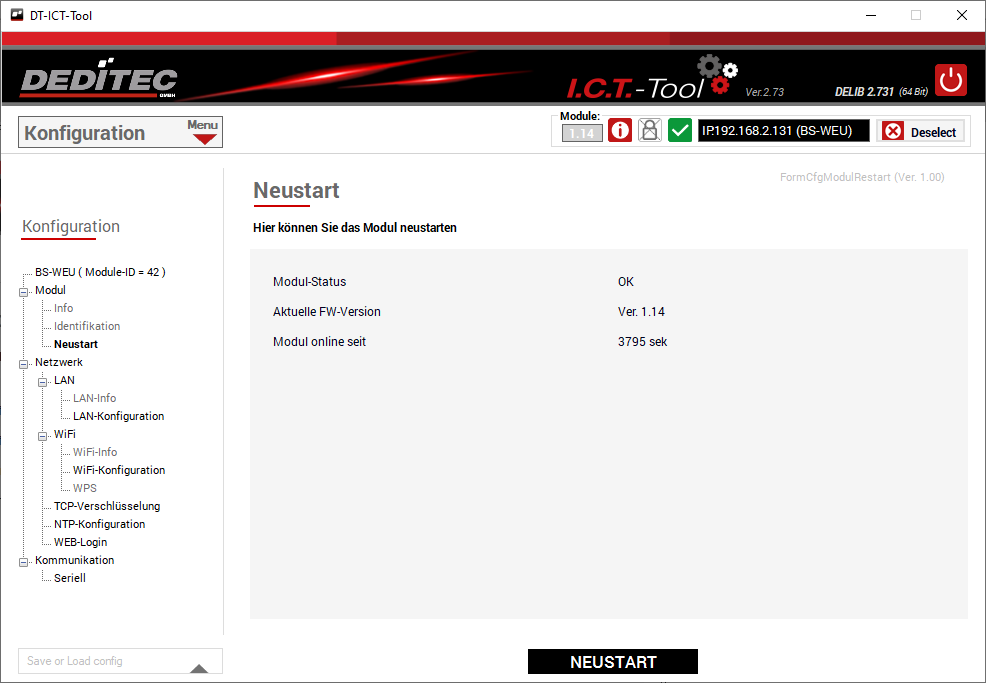Screen dimensions: 986x683
Task: Collapse the LAN tree branch
Action: [43, 381]
